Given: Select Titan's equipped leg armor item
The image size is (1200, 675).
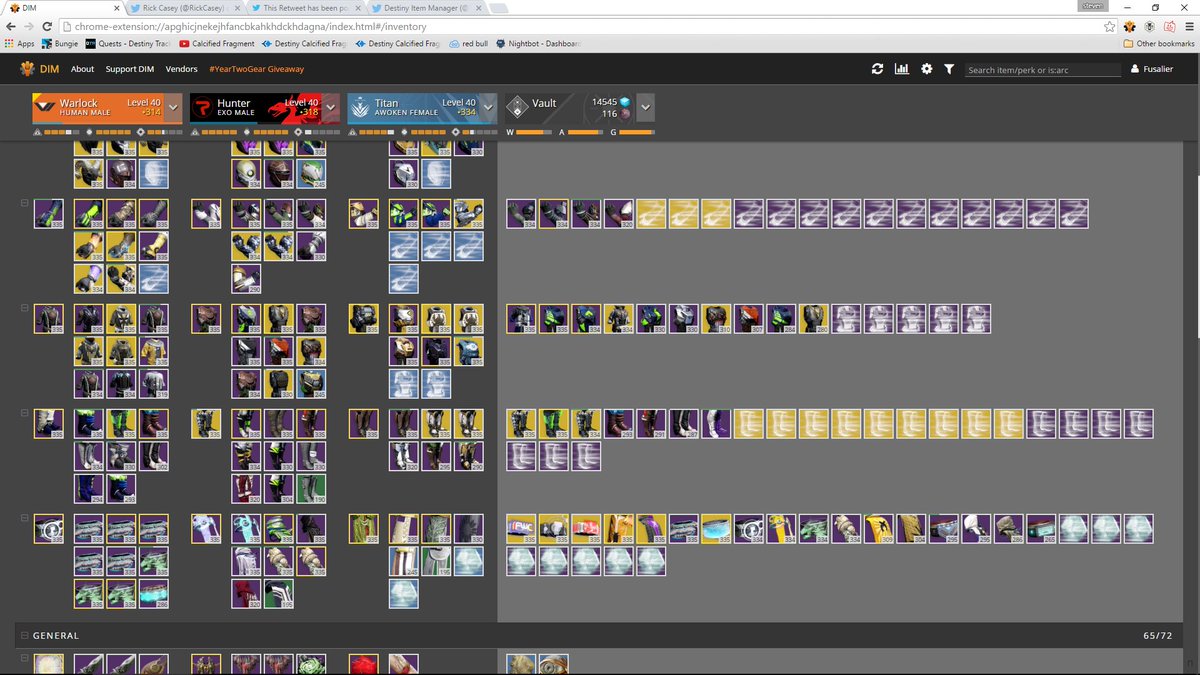Looking at the screenshot, I should pos(364,424).
